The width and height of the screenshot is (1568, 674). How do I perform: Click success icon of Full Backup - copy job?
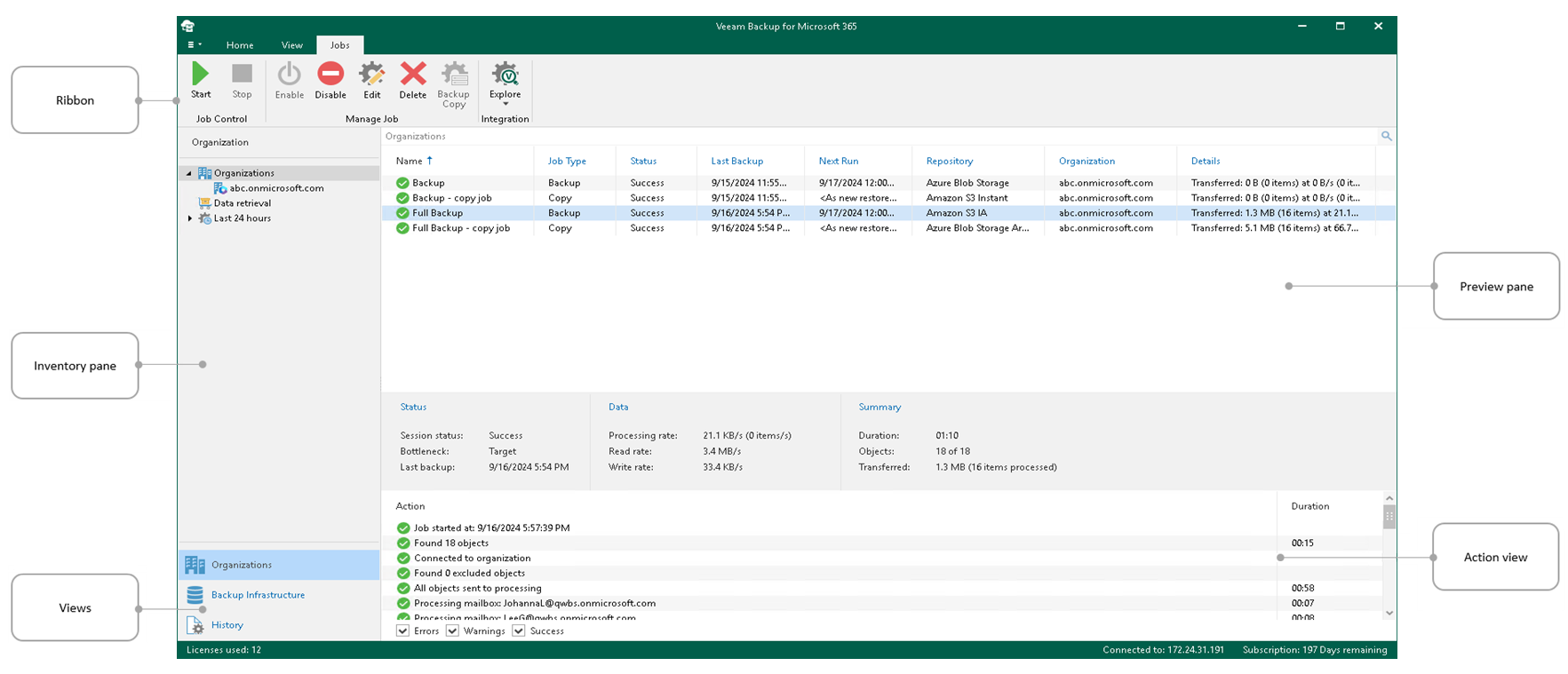point(402,228)
